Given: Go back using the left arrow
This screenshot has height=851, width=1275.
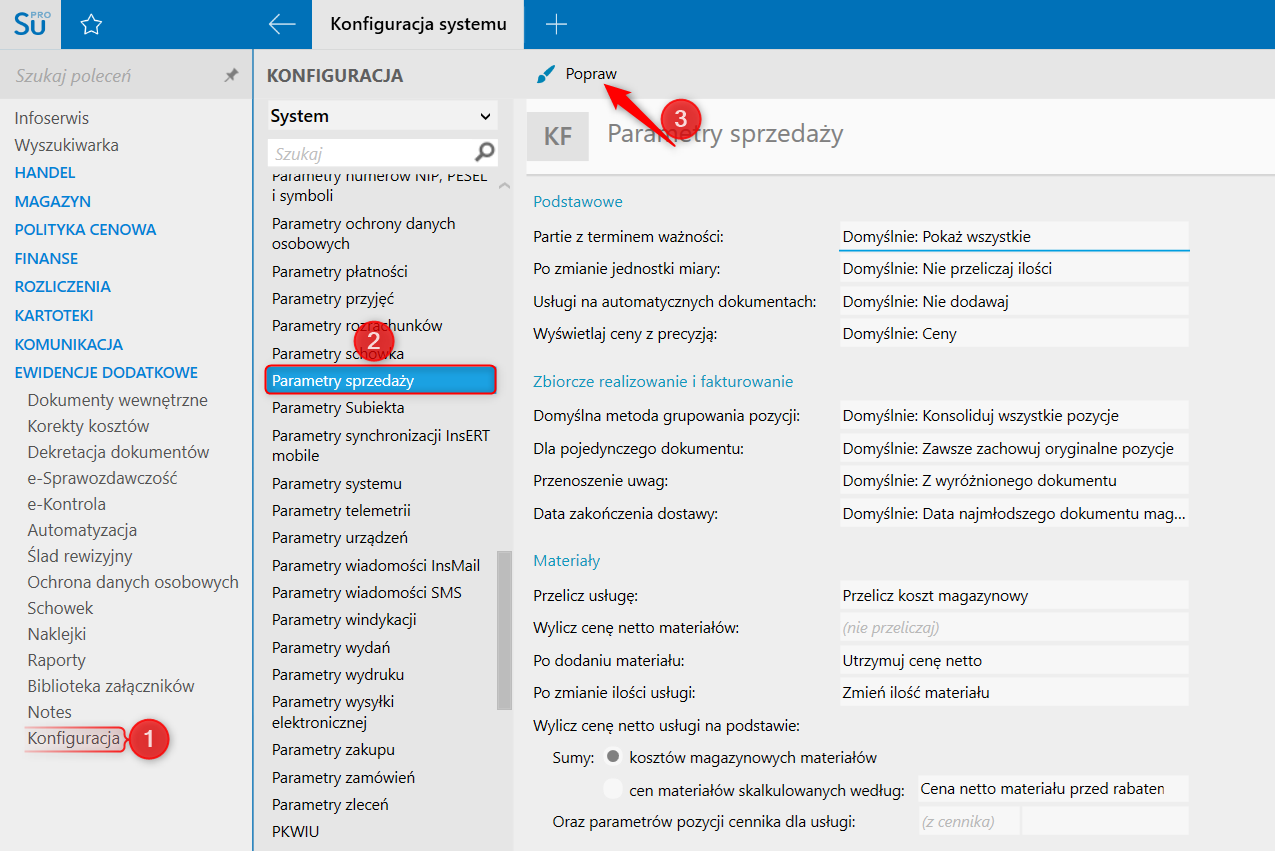Looking at the screenshot, I should pos(282,24).
